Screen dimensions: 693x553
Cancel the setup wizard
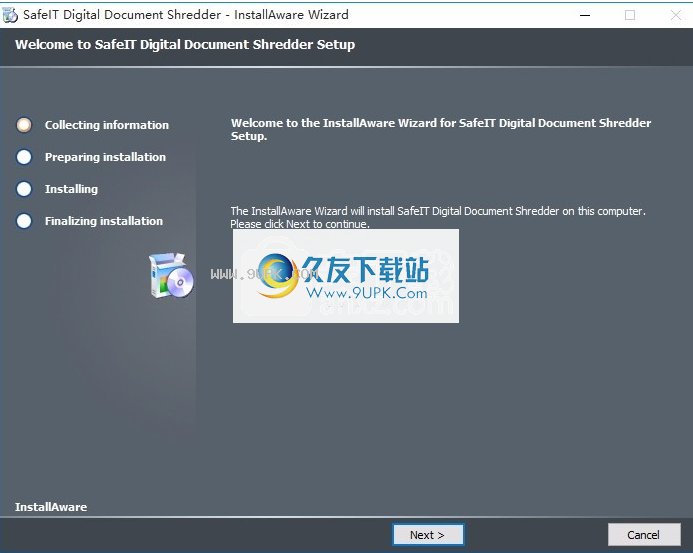[644, 535]
